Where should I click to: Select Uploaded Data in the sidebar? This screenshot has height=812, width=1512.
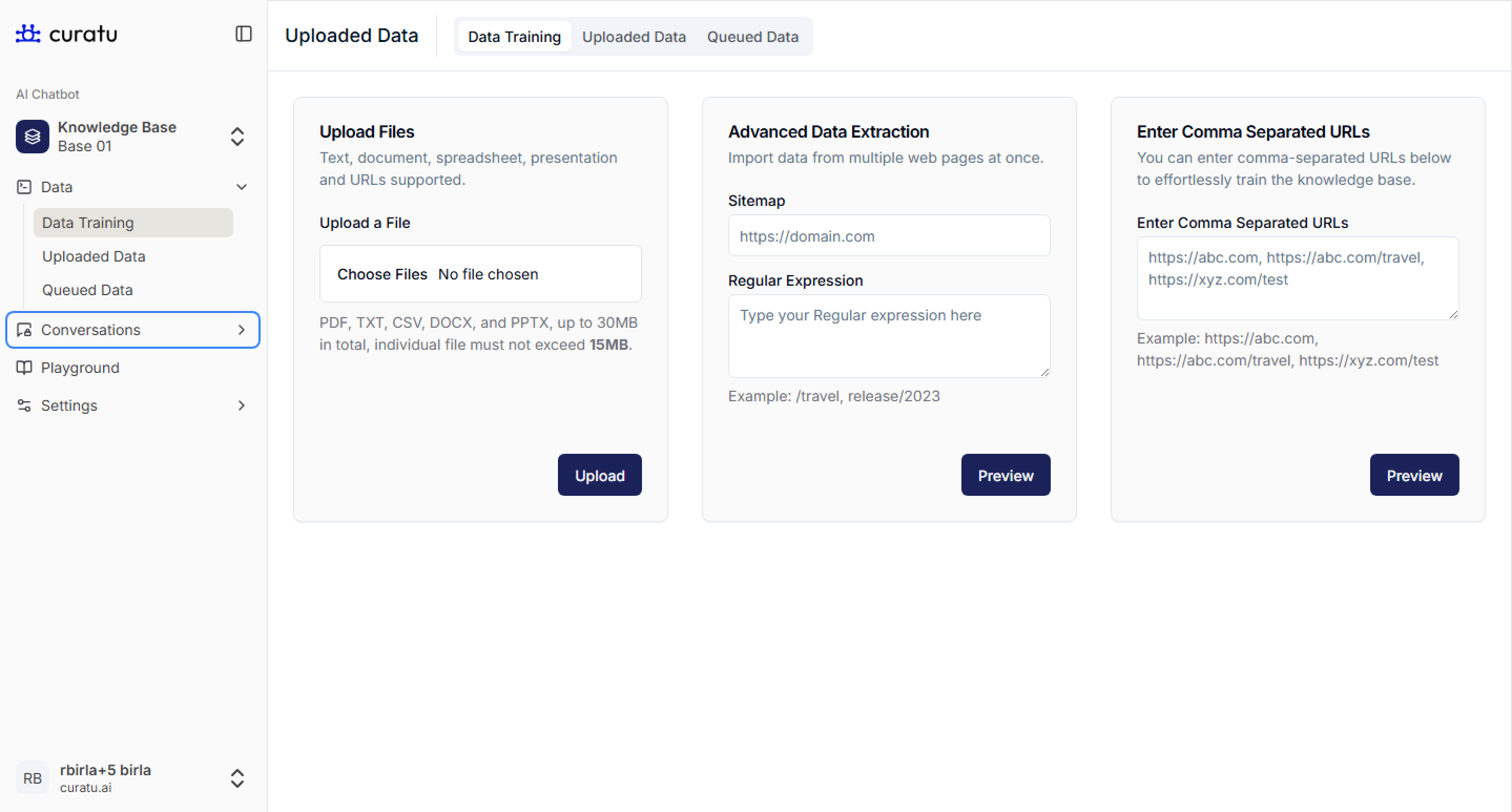click(x=94, y=256)
